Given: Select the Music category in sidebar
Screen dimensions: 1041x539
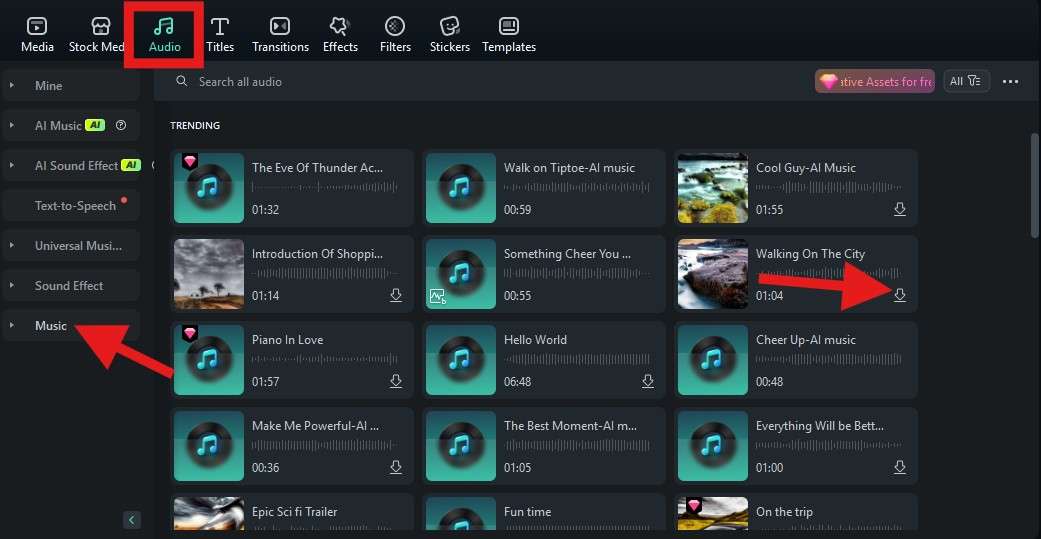Looking at the screenshot, I should point(71,325).
